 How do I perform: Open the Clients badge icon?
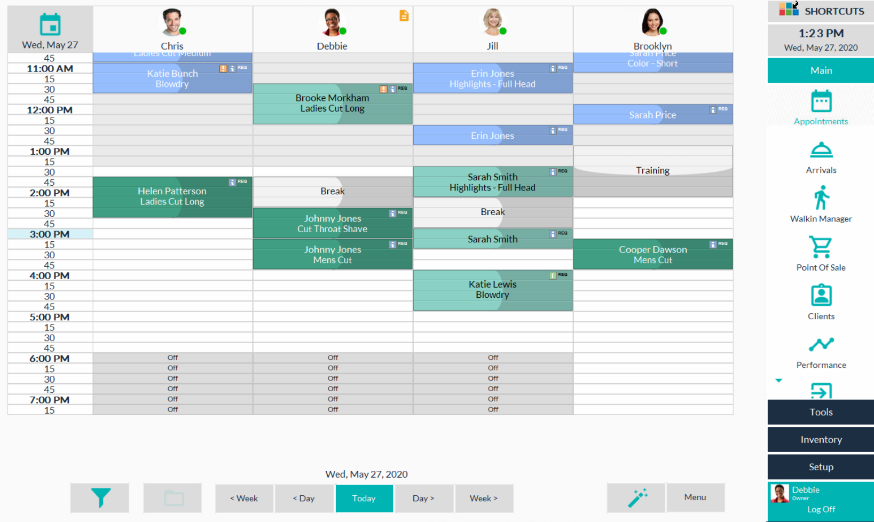[821, 296]
